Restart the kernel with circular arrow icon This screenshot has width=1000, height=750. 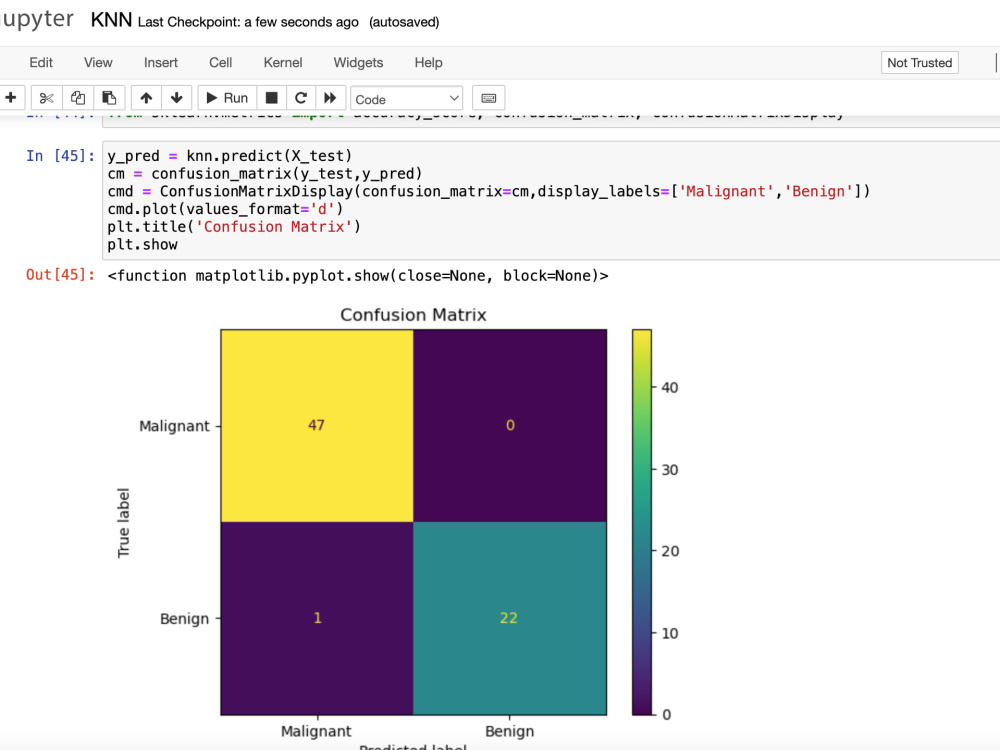[x=301, y=98]
